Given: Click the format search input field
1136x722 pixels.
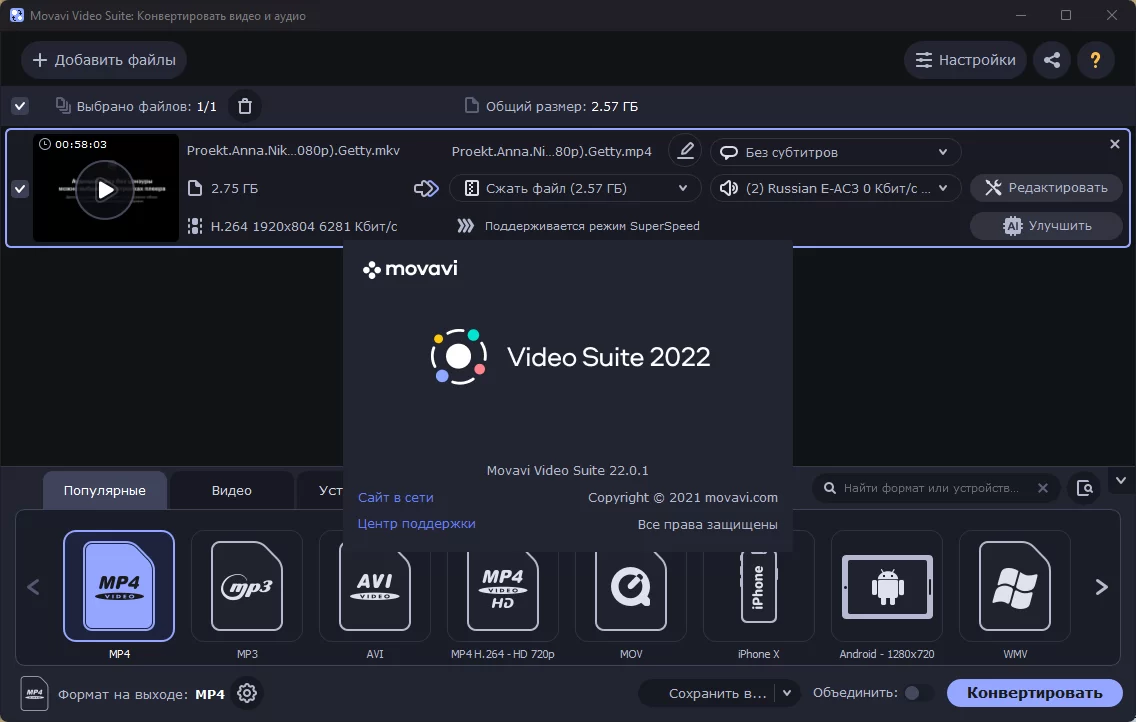Looking at the screenshot, I should (x=930, y=488).
